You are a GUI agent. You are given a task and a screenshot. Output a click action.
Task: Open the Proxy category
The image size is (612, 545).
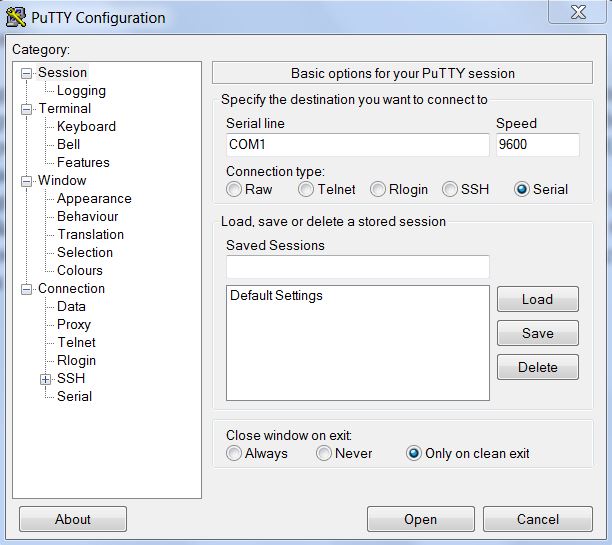pos(74,325)
